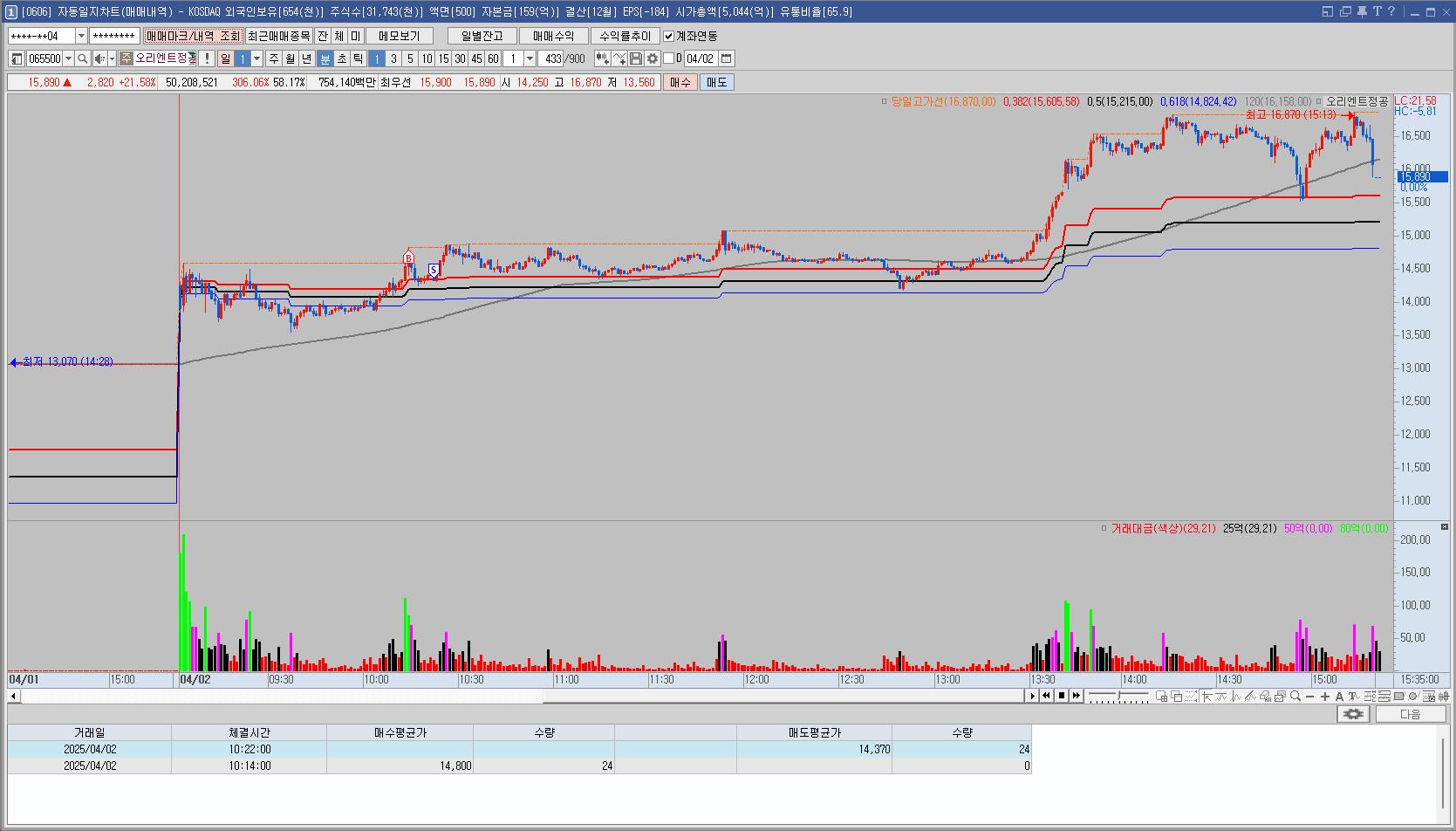
Task: Toggle the 계좌연동 checkbox
Action: [668, 36]
